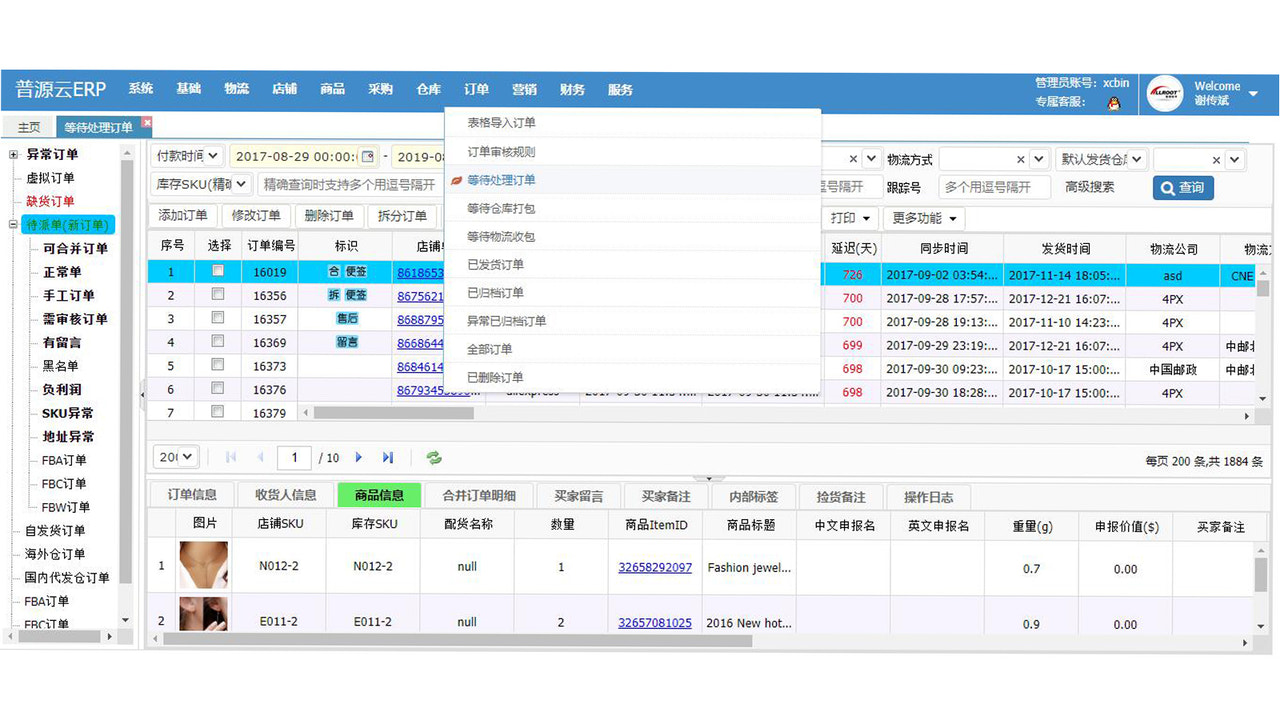Switch to the 收货人信息 tab
1280x720 pixels.
[x=286, y=495]
